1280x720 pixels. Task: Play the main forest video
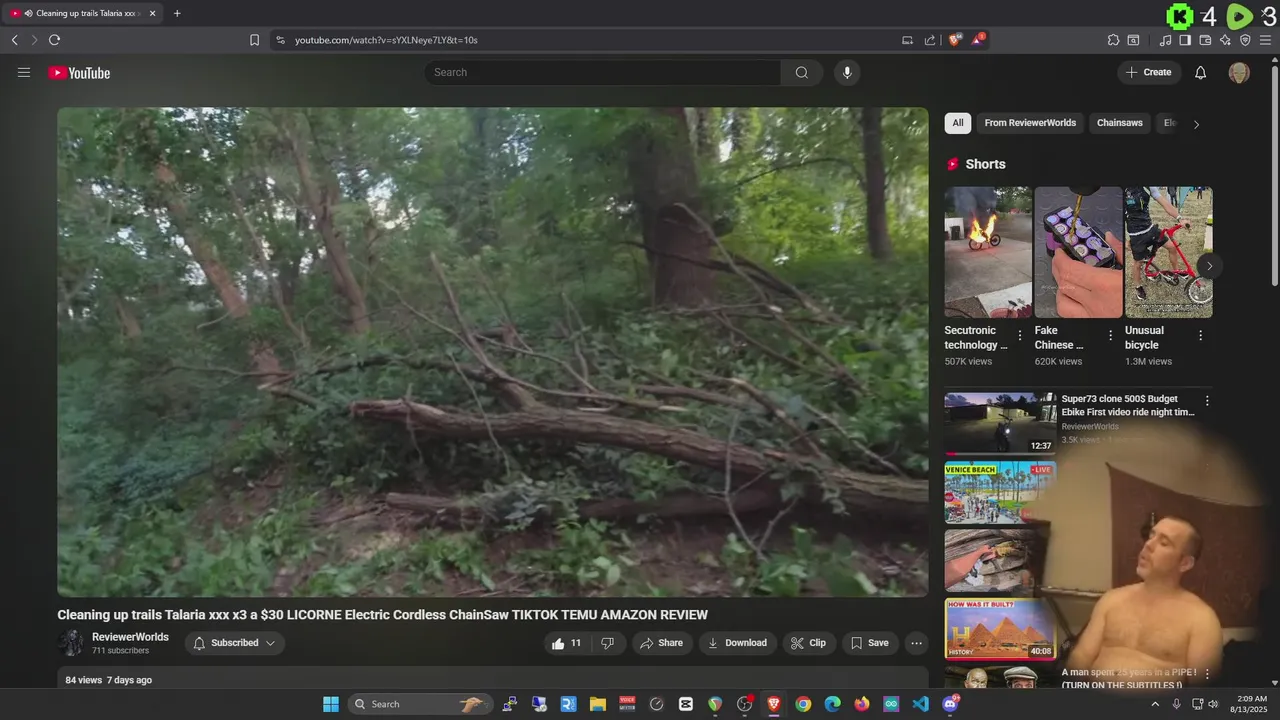pyautogui.click(x=493, y=352)
